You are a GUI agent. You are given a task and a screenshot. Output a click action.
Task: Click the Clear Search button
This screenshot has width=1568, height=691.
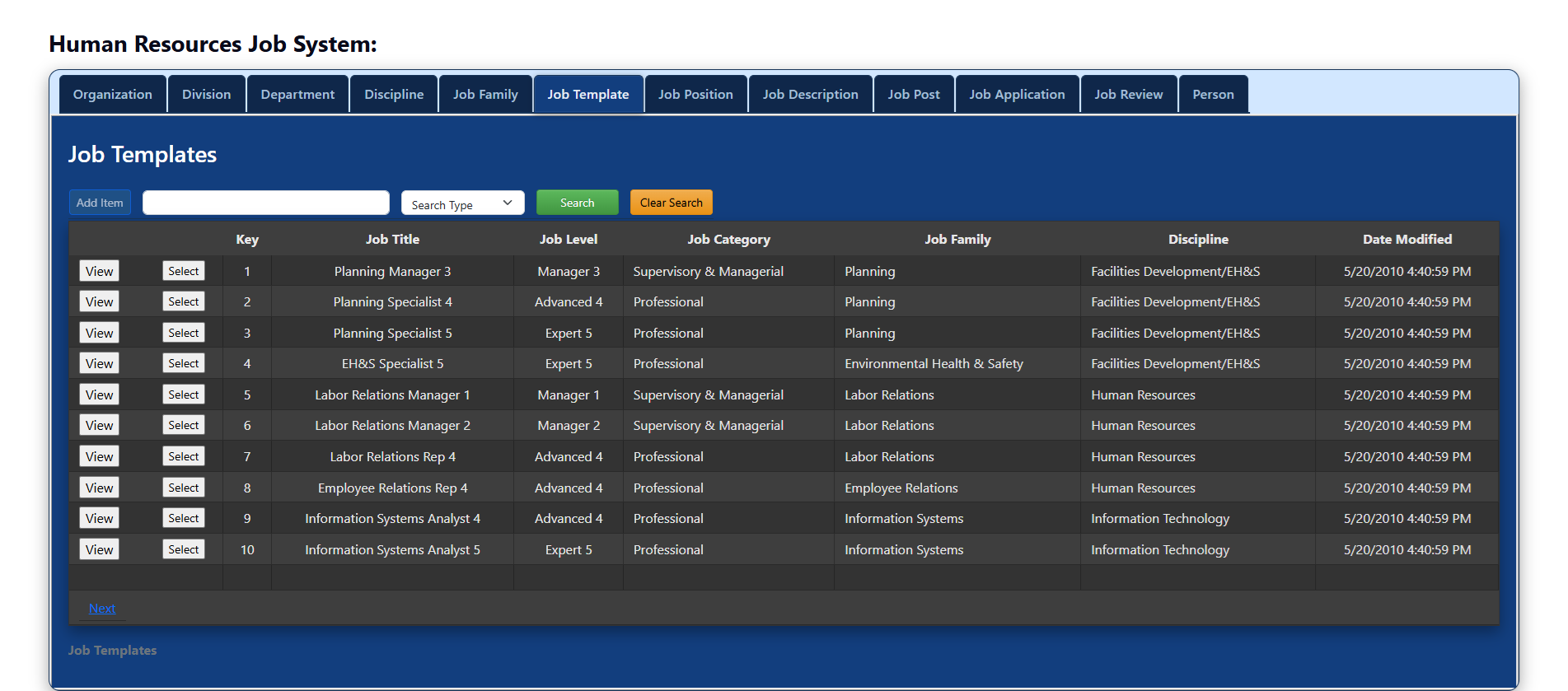point(671,203)
